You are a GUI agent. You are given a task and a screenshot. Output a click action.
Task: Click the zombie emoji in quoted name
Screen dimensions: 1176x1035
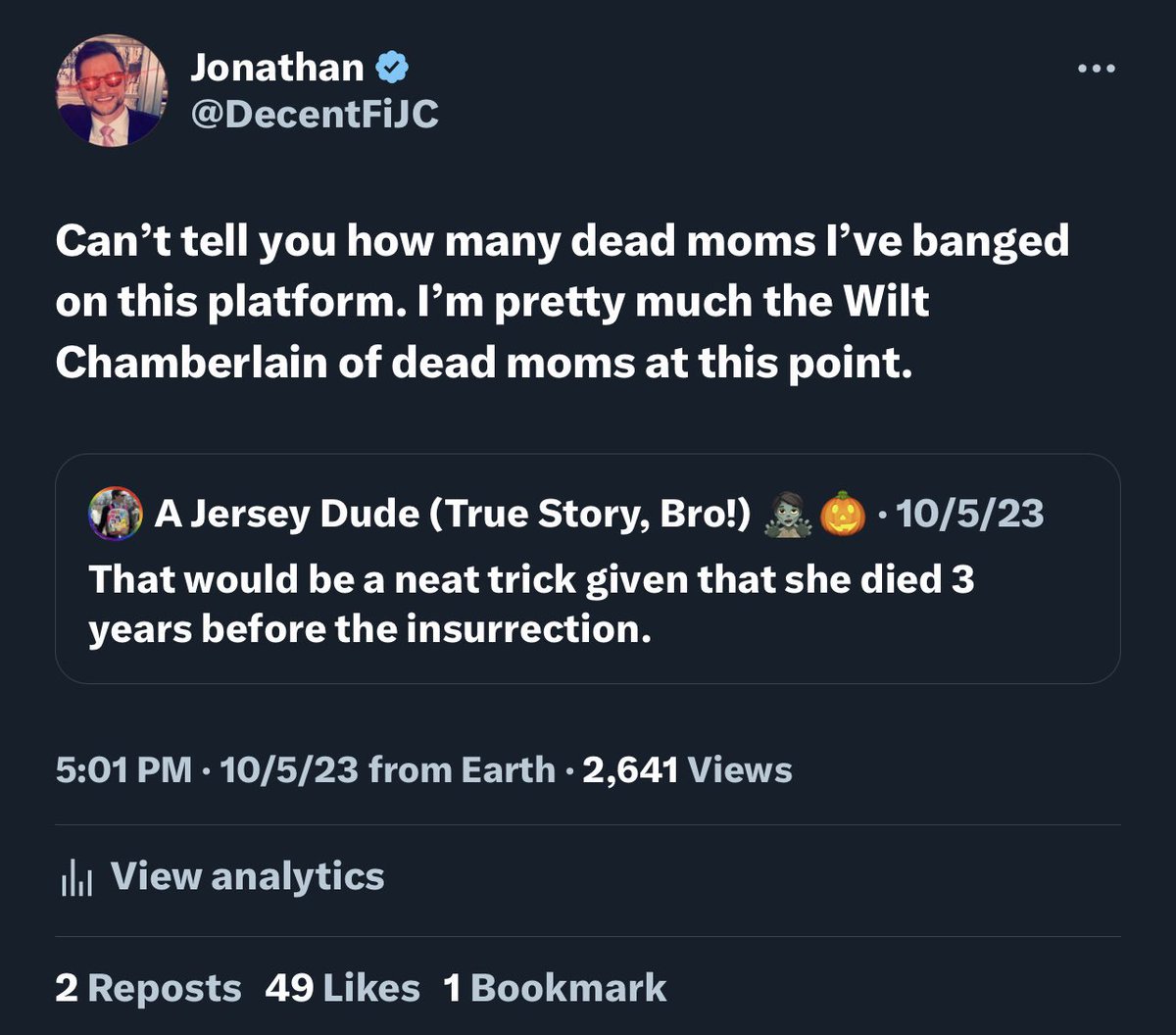(786, 514)
